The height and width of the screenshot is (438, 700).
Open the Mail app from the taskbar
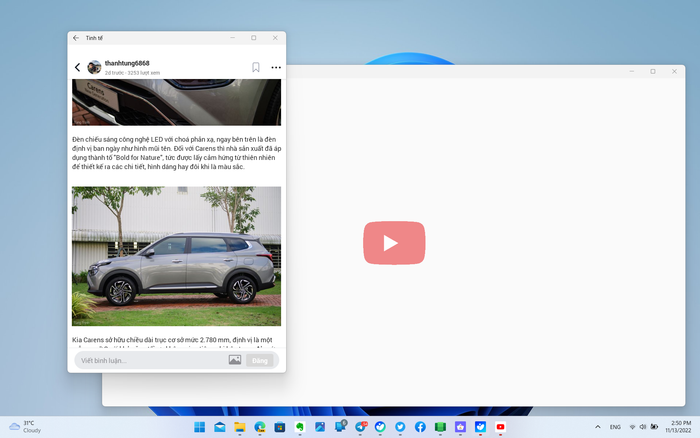point(220,427)
